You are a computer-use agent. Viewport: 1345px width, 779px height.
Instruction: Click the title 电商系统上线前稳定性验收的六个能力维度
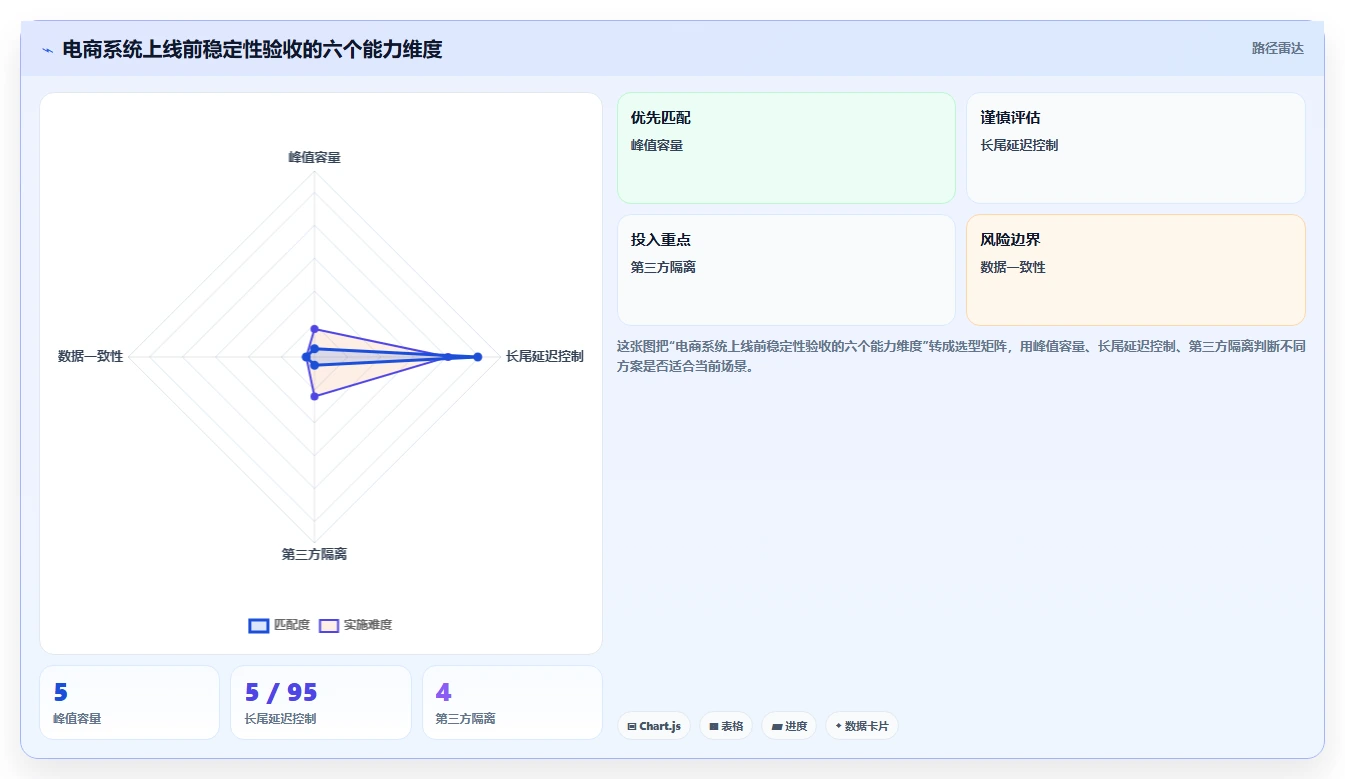click(x=252, y=49)
